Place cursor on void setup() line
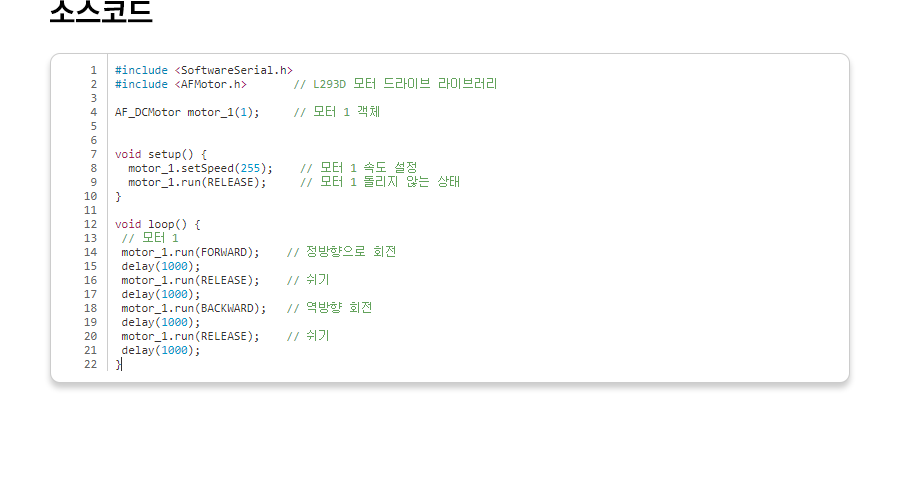 tap(160, 154)
